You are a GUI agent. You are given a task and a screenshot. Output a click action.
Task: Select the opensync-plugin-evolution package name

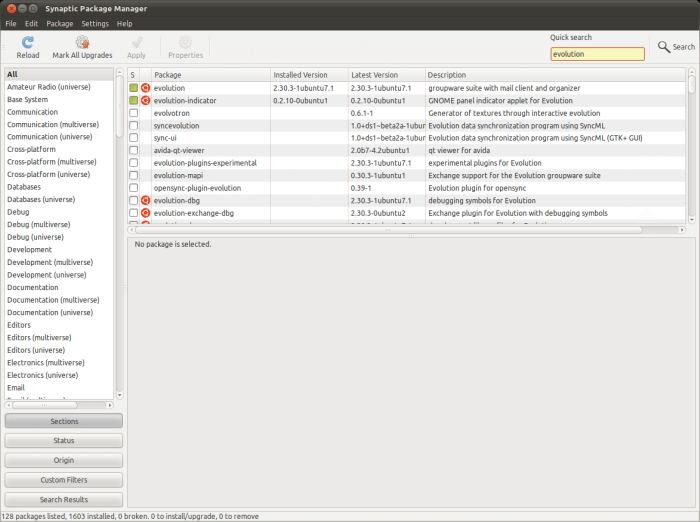coord(197,188)
